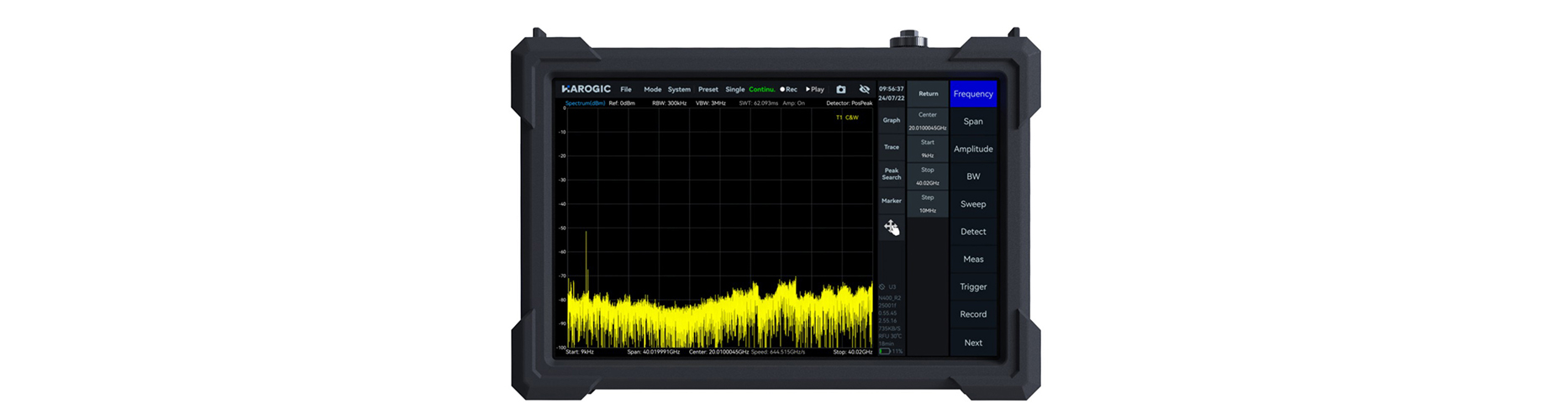The image size is (1568, 420).
Task: Open the System menu
Action: tap(679, 89)
